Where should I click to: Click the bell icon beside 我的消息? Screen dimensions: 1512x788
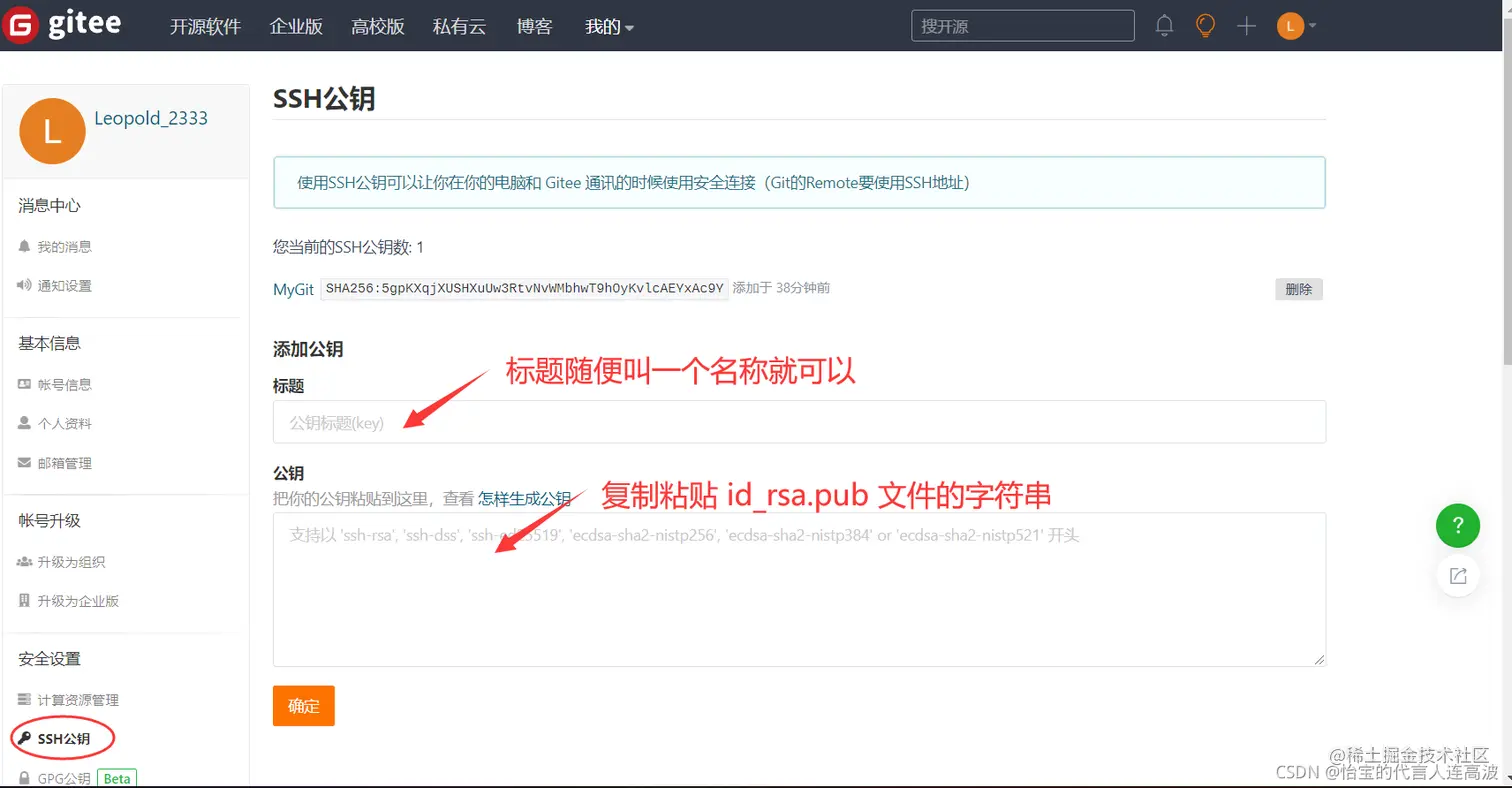[x=25, y=246]
